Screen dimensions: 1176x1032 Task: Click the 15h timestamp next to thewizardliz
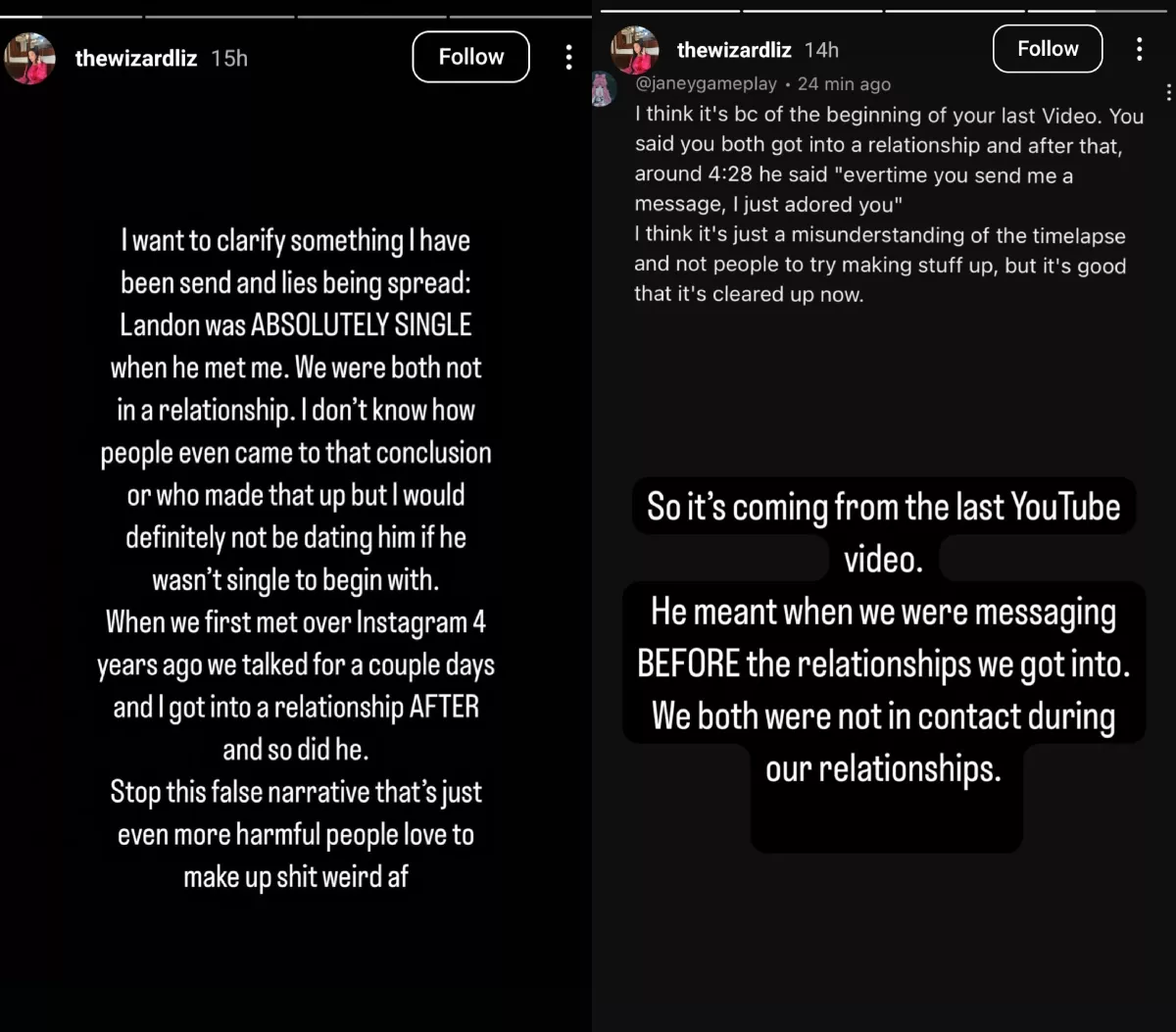229,58
